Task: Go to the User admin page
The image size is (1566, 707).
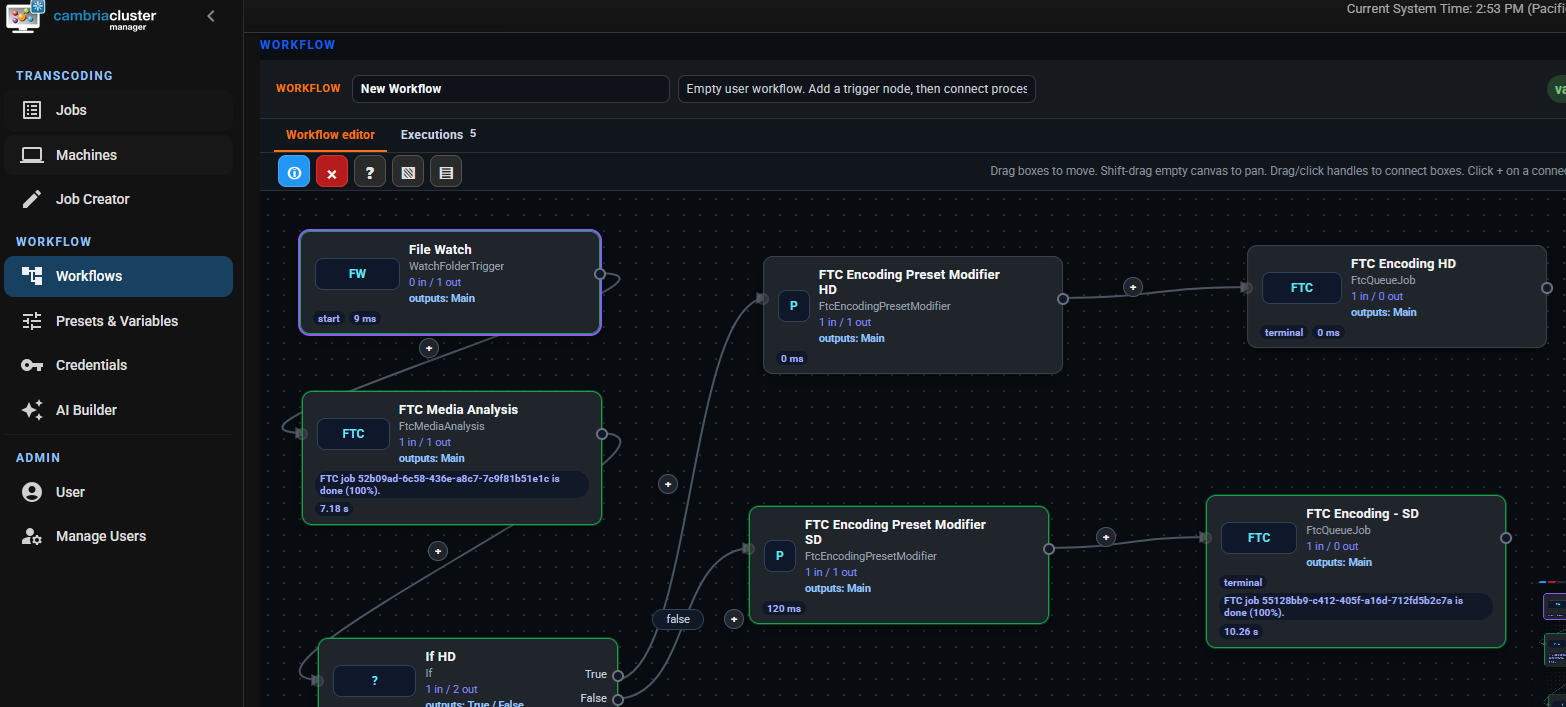Action: [118, 492]
